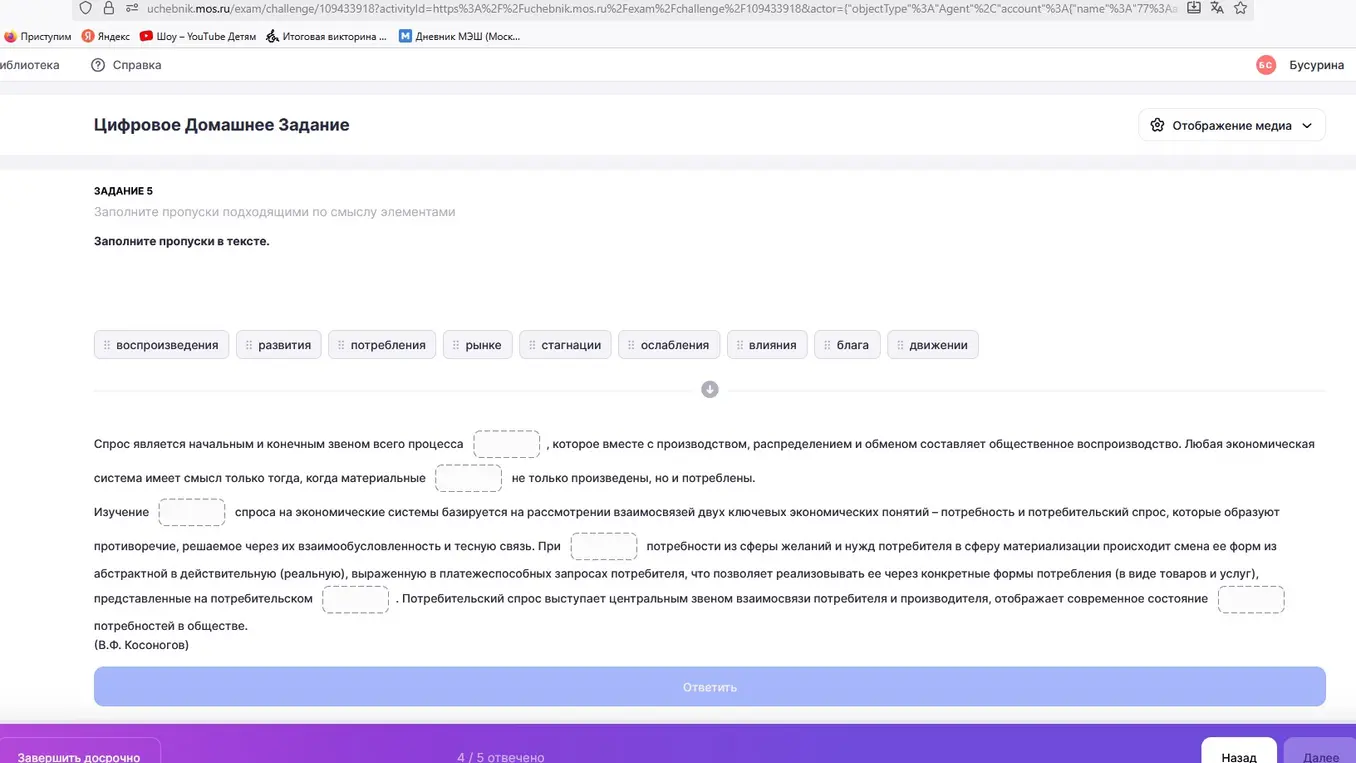This screenshot has height=763, width=1356.
Task: Click the chevron arrow of Отображение медиа
Action: 1307,126
